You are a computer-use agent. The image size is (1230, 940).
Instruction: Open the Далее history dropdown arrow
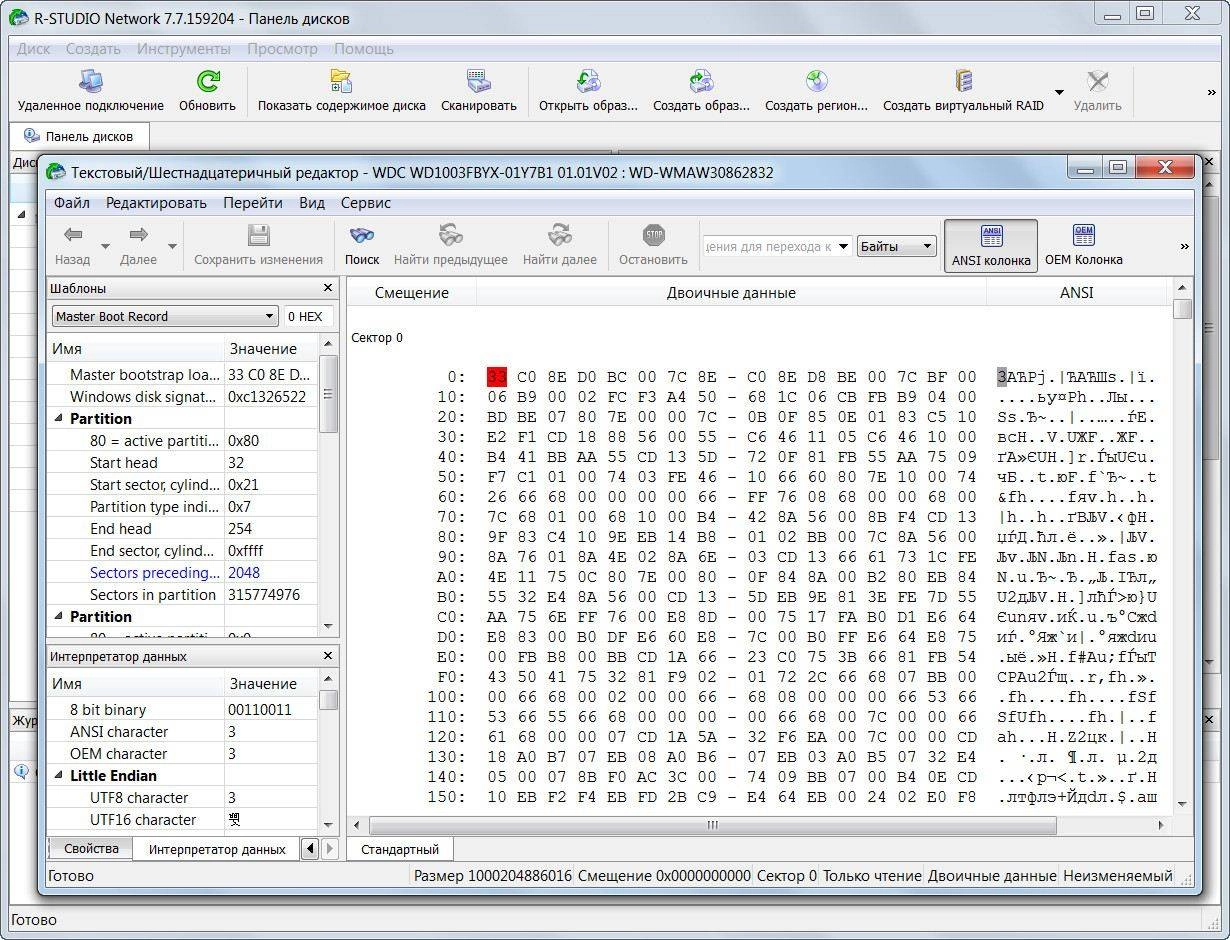click(x=172, y=246)
